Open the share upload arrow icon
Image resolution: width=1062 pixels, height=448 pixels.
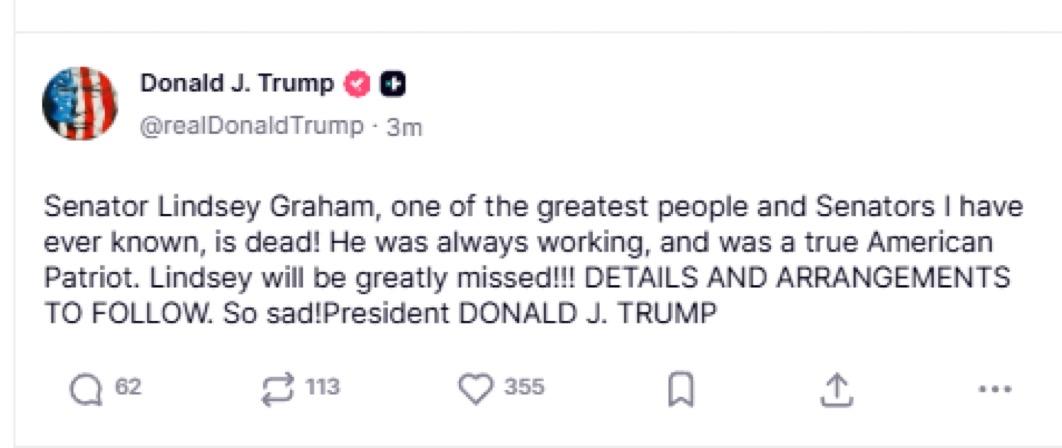tap(834, 391)
